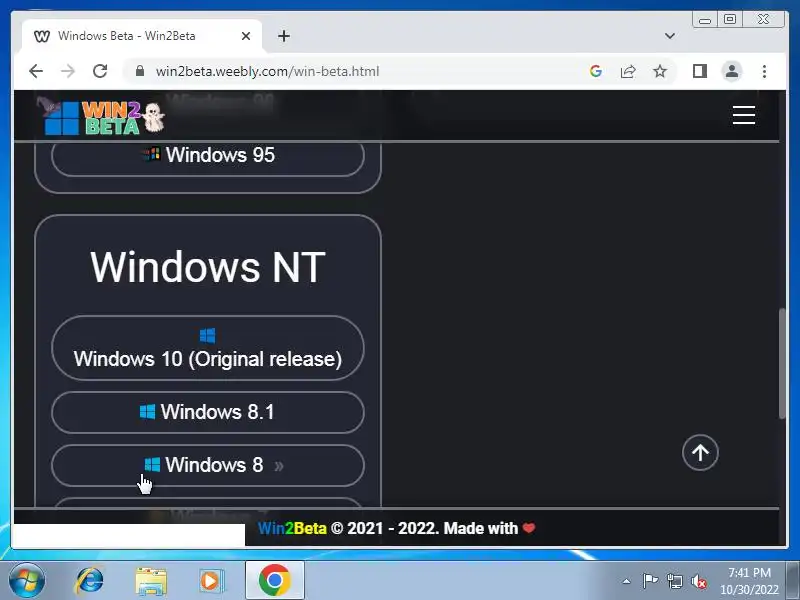Click the padlock site info icon
The height and width of the screenshot is (600, 800).
click(140, 71)
